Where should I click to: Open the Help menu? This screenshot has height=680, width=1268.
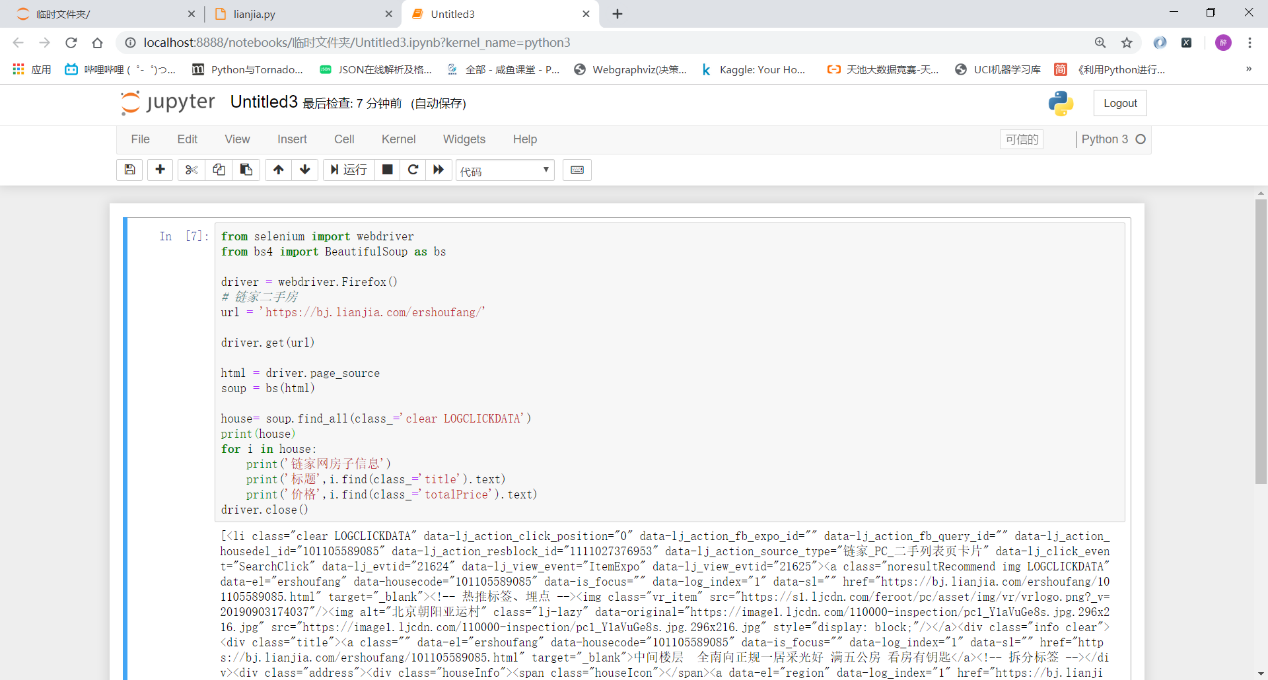coord(525,139)
